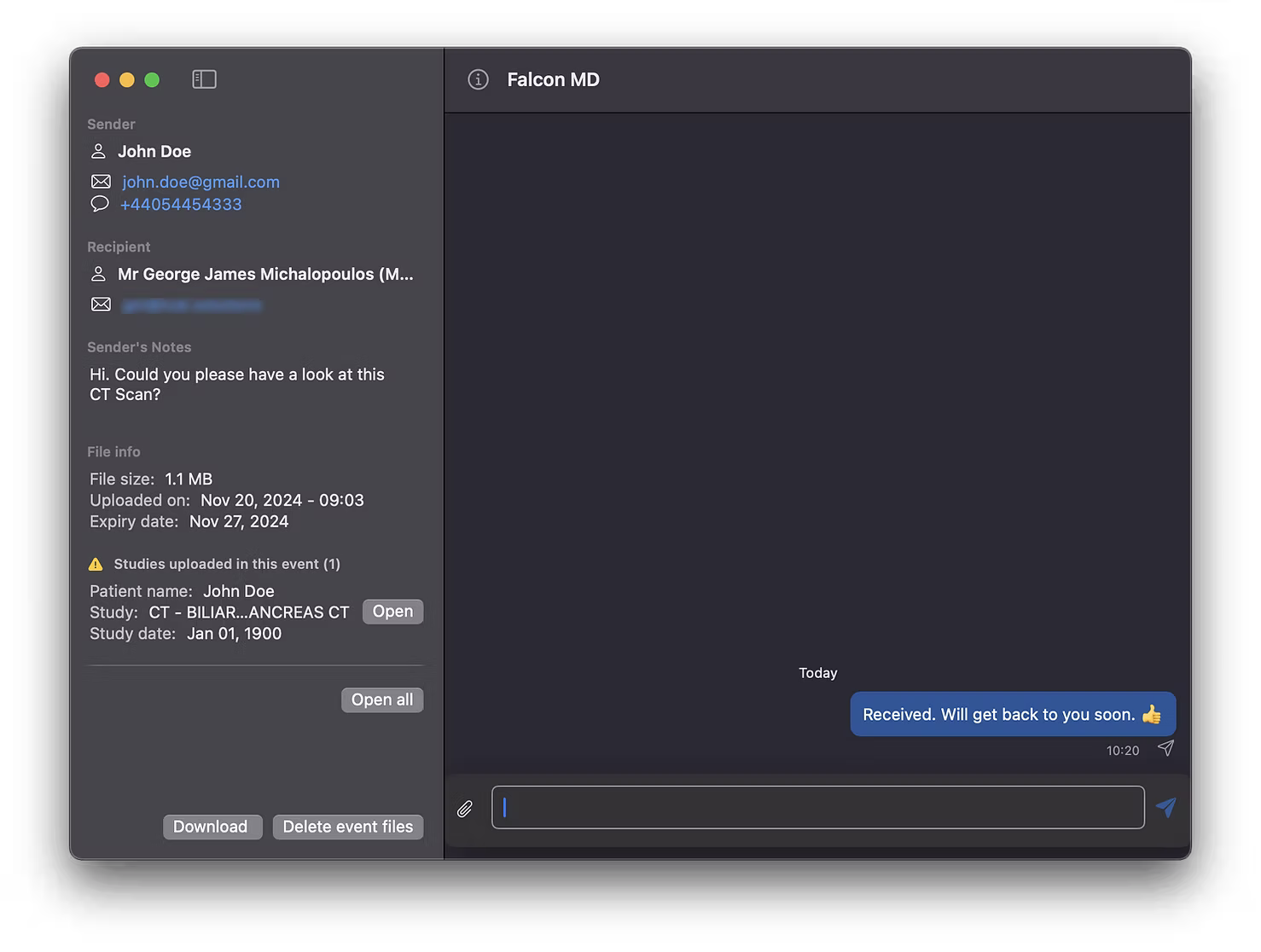The image size is (1261, 952).
Task: Click the chat bubble icon near the phone number
Action: [100, 204]
